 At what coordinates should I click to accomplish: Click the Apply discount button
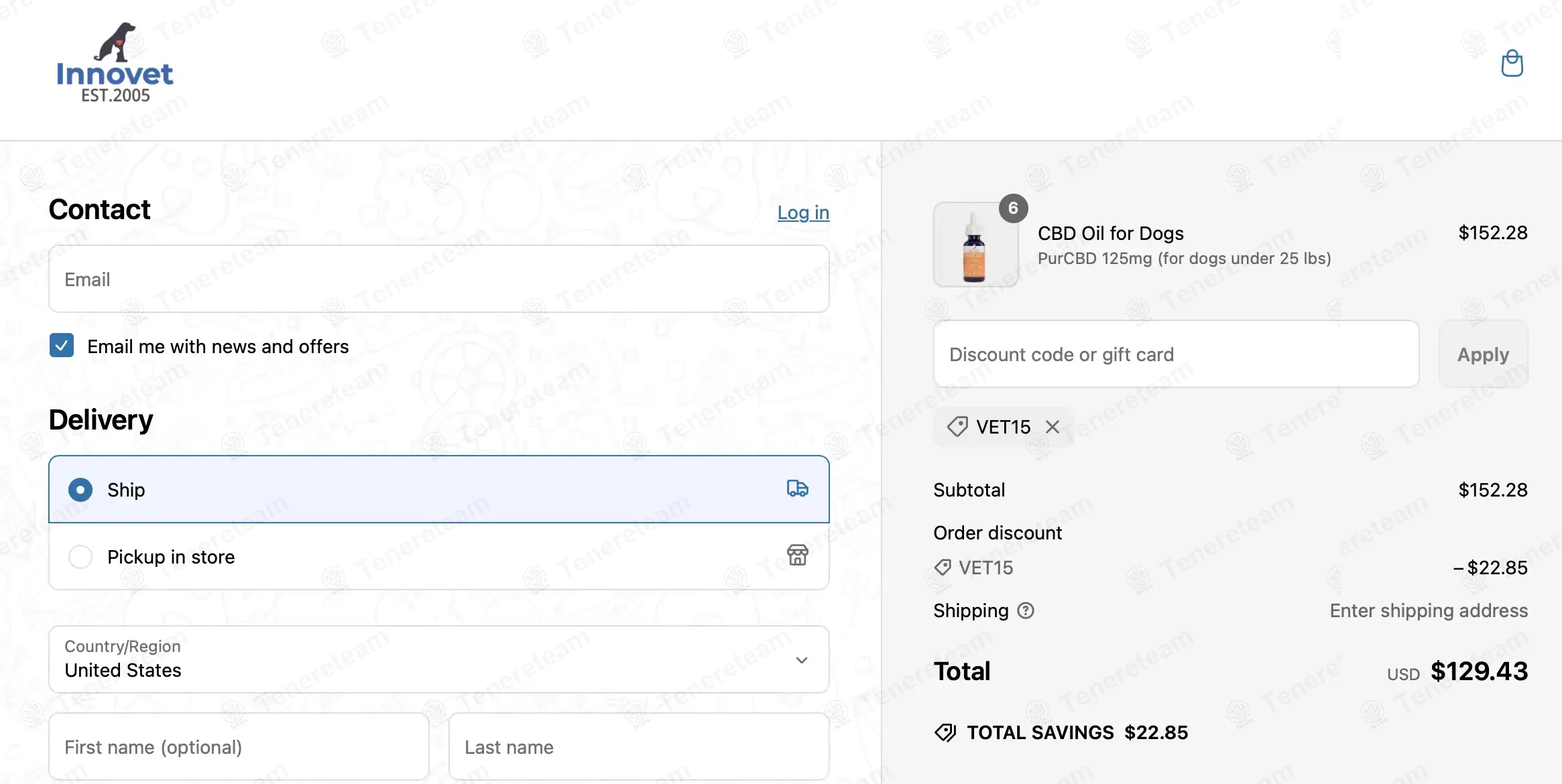[x=1484, y=354]
